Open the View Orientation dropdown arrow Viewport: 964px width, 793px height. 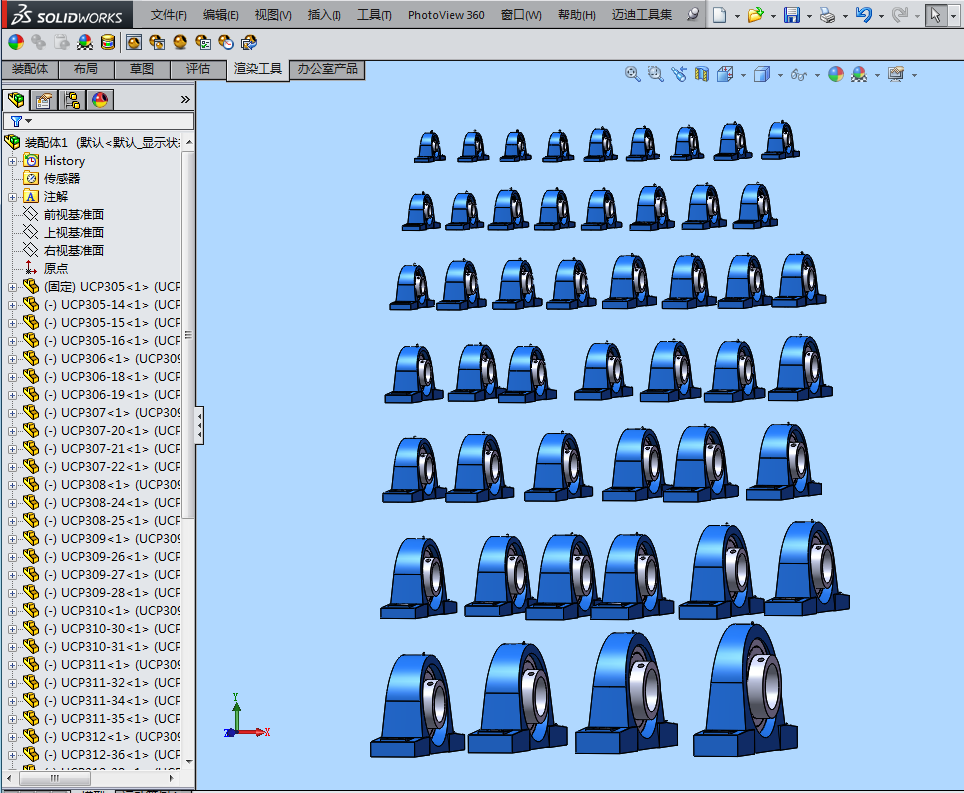click(743, 76)
